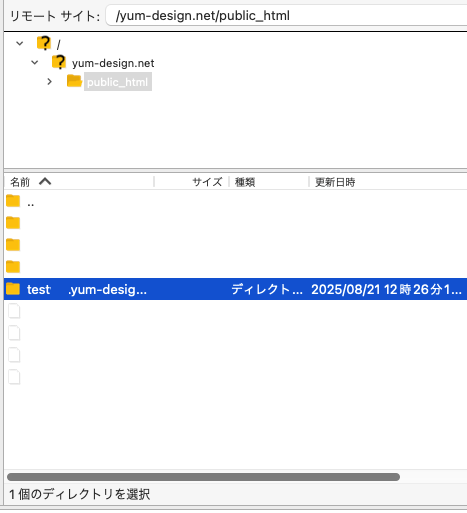This screenshot has height=513, width=467.
Task: Click the public_html folder icon in tree
Action: [74, 81]
